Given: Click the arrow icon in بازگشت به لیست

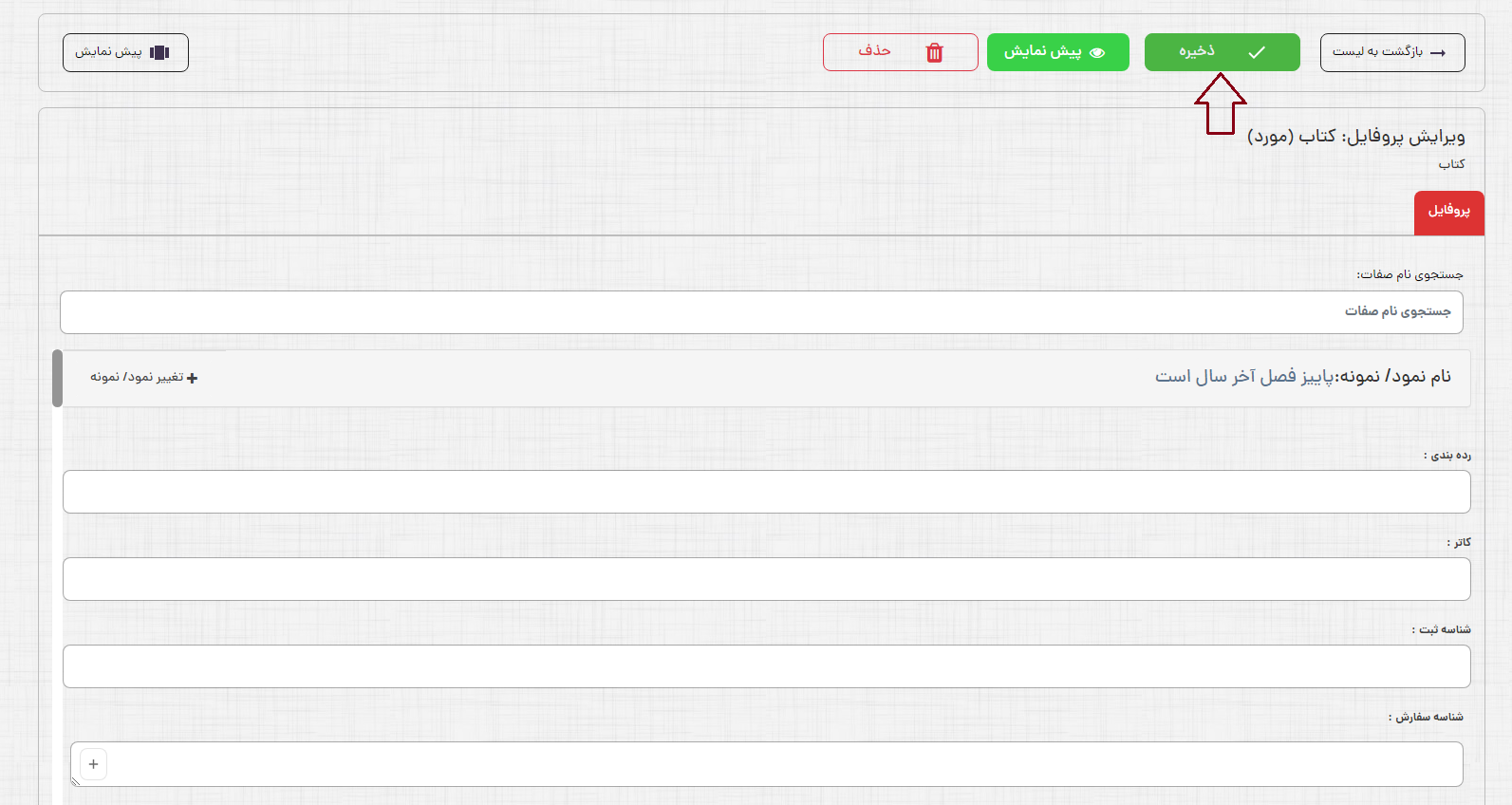Looking at the screenshot, I should click(x=1438, y=53).
